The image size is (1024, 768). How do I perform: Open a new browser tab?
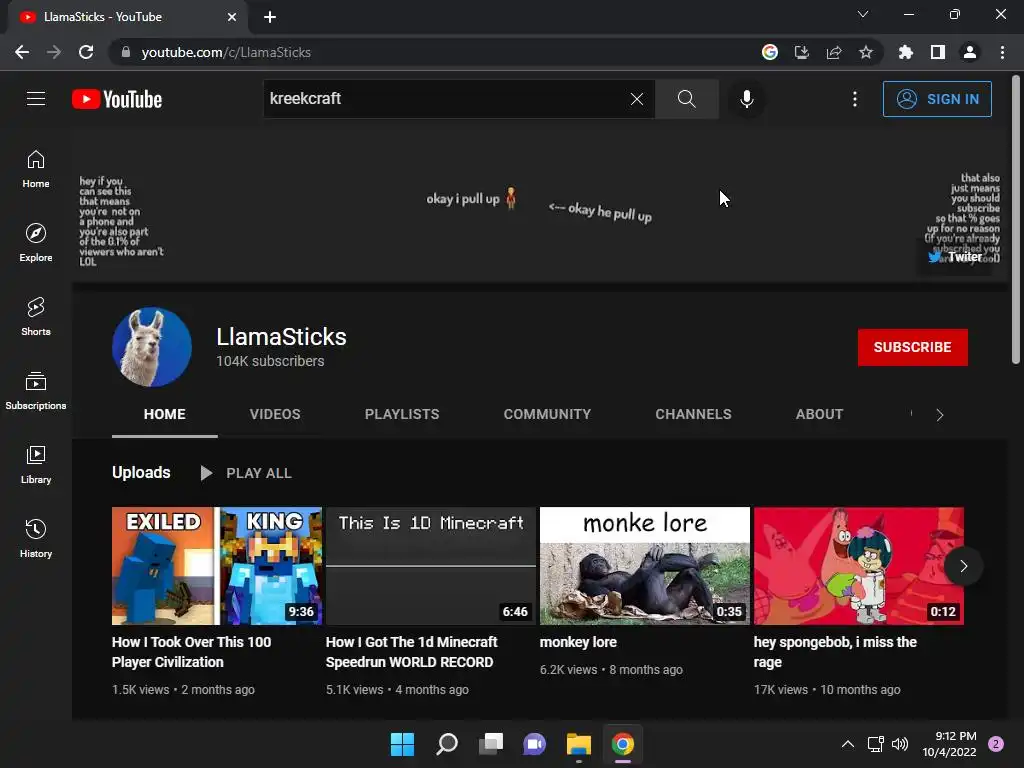(270, 17)
